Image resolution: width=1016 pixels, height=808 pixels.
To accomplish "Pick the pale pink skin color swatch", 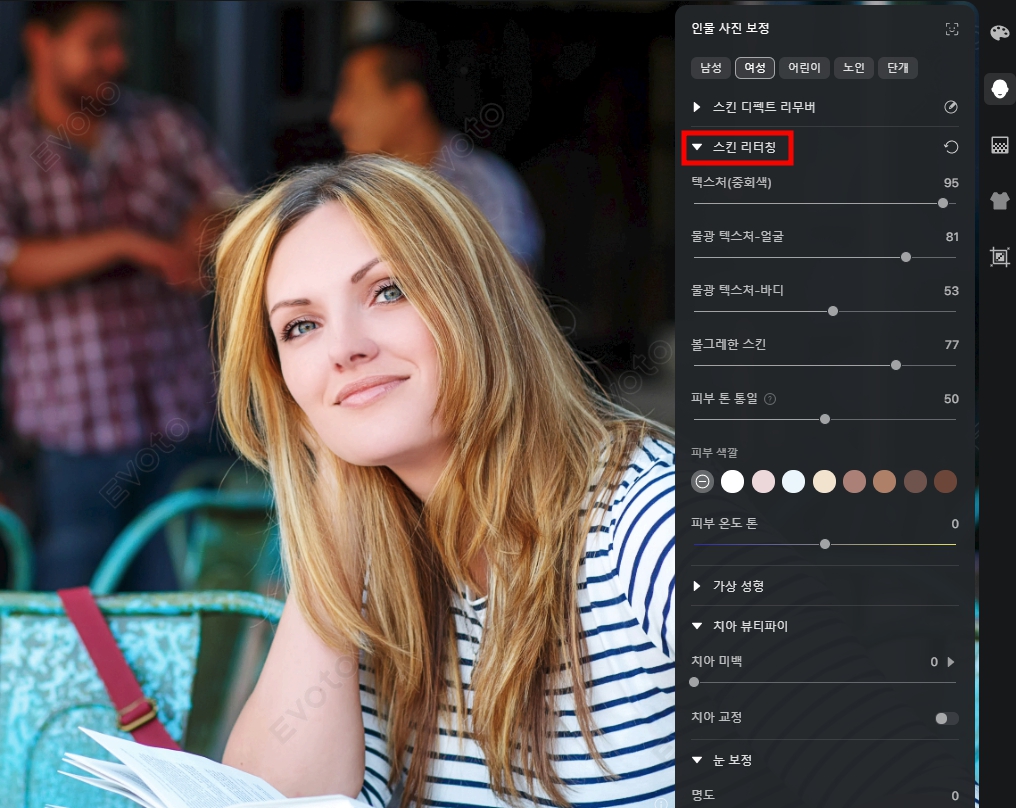I will point(763,481).
